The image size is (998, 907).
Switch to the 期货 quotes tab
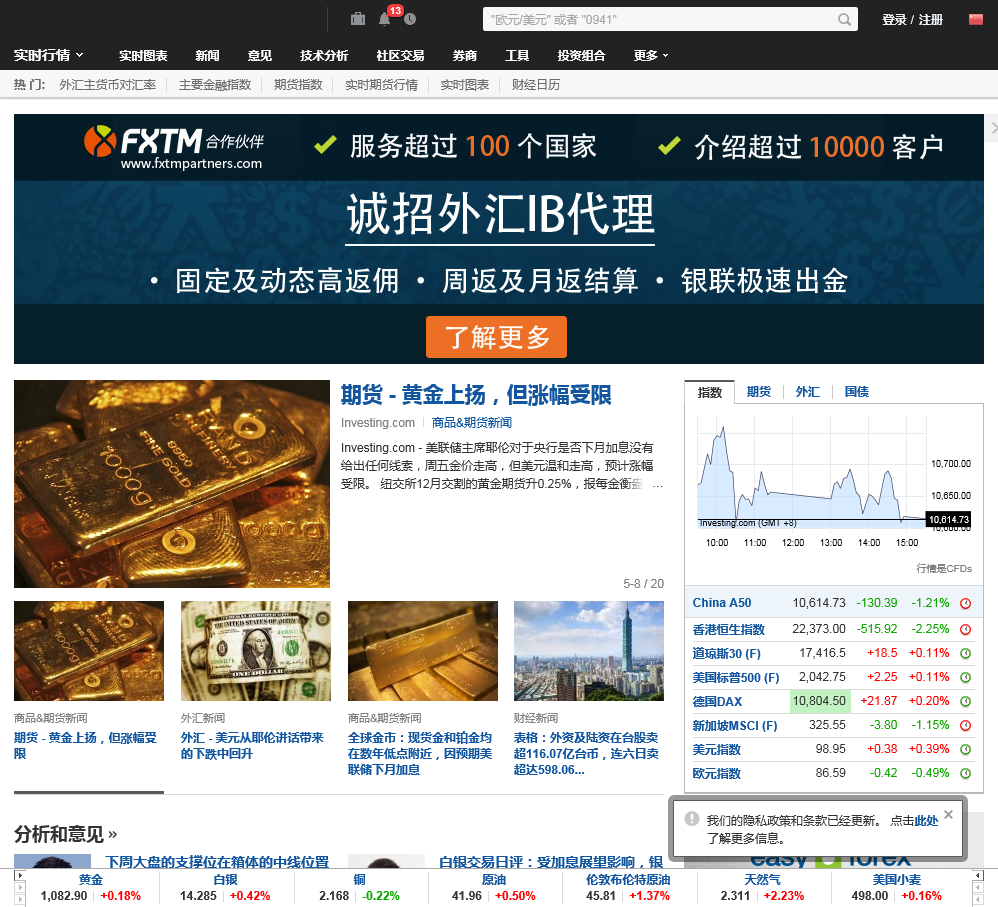tap(759, 392)
